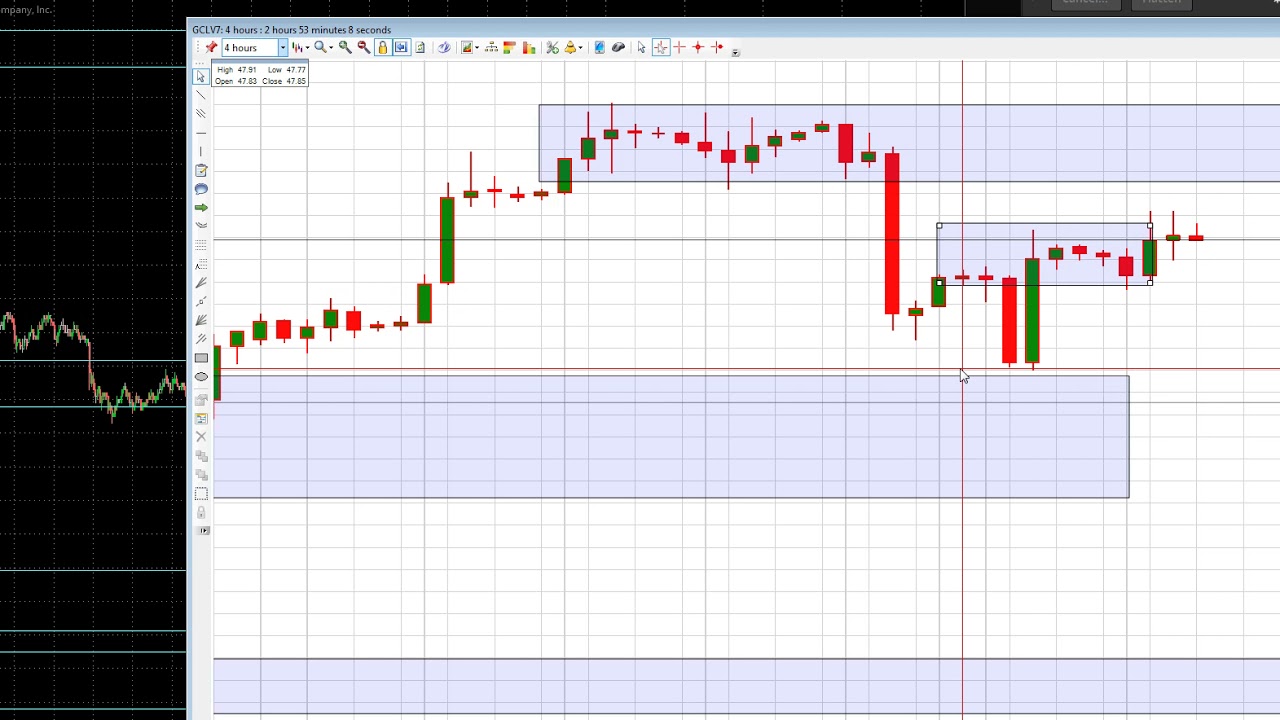This screenshot has height=720, width=1280.
Task: Click the percent tool icon
Action: tap(552, 47)
